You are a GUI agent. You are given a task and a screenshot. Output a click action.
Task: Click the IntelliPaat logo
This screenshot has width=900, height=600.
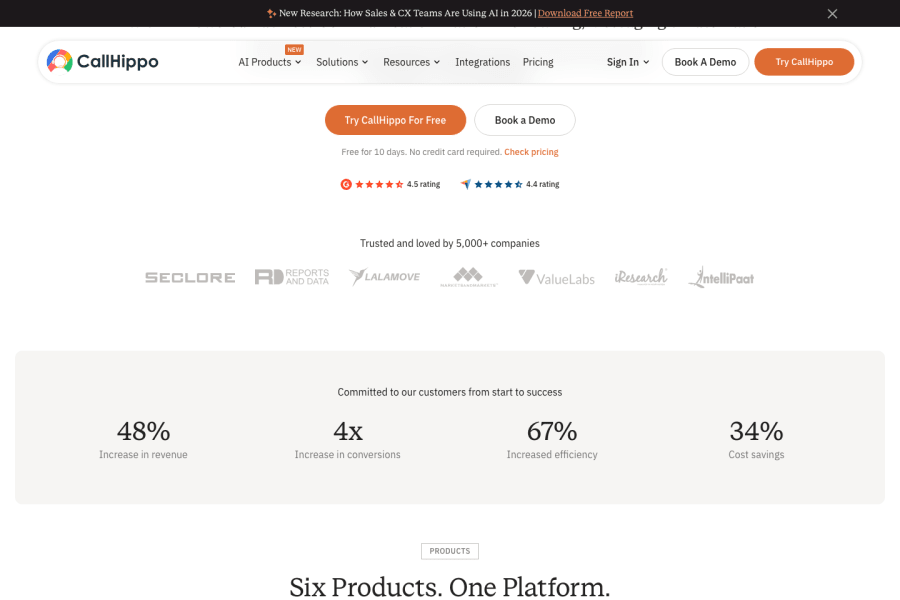[720, 277]
